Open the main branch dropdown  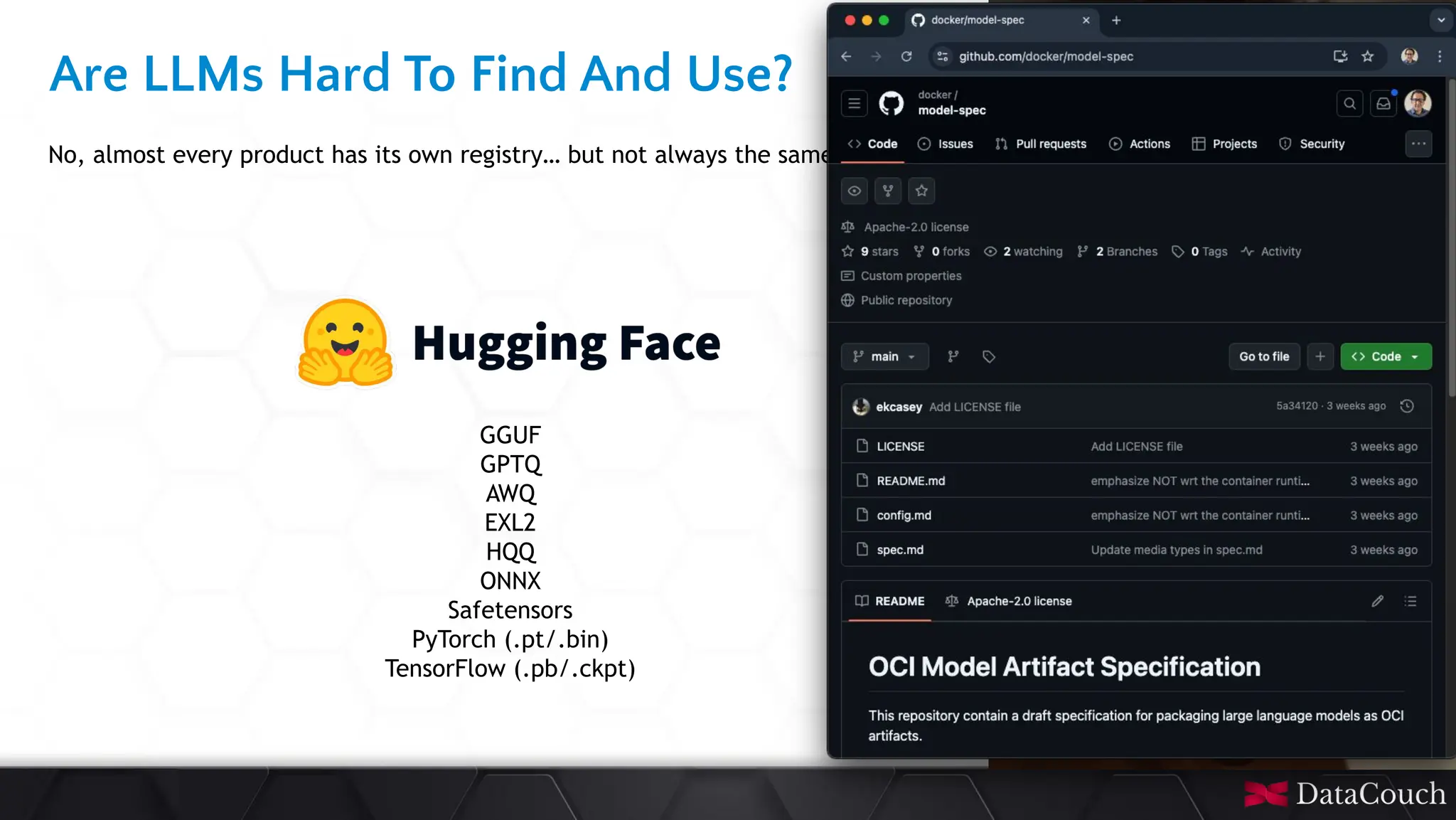coord(885,356)
